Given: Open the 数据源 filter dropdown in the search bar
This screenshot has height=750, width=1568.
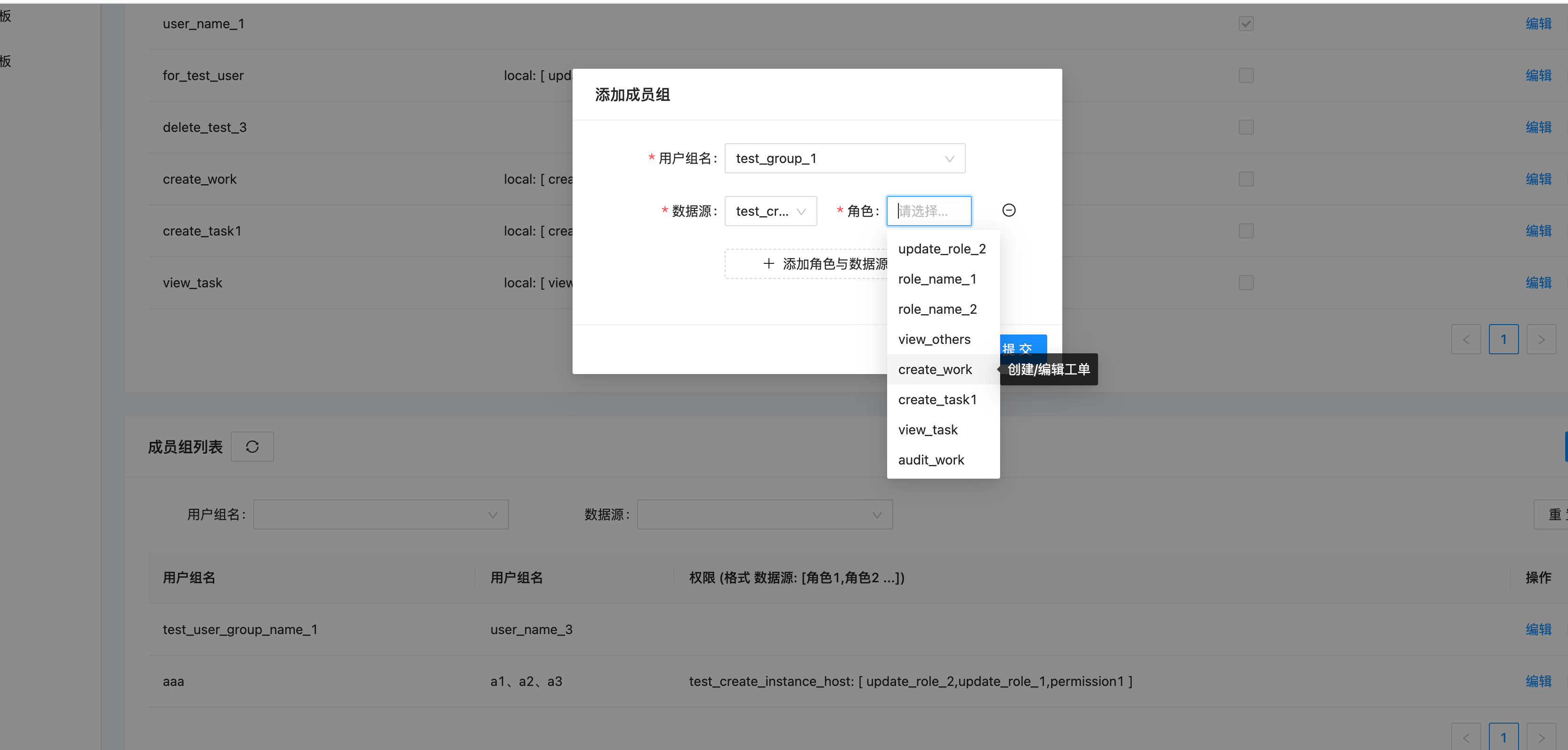Looking at the screenshot, I should (765, 514).
